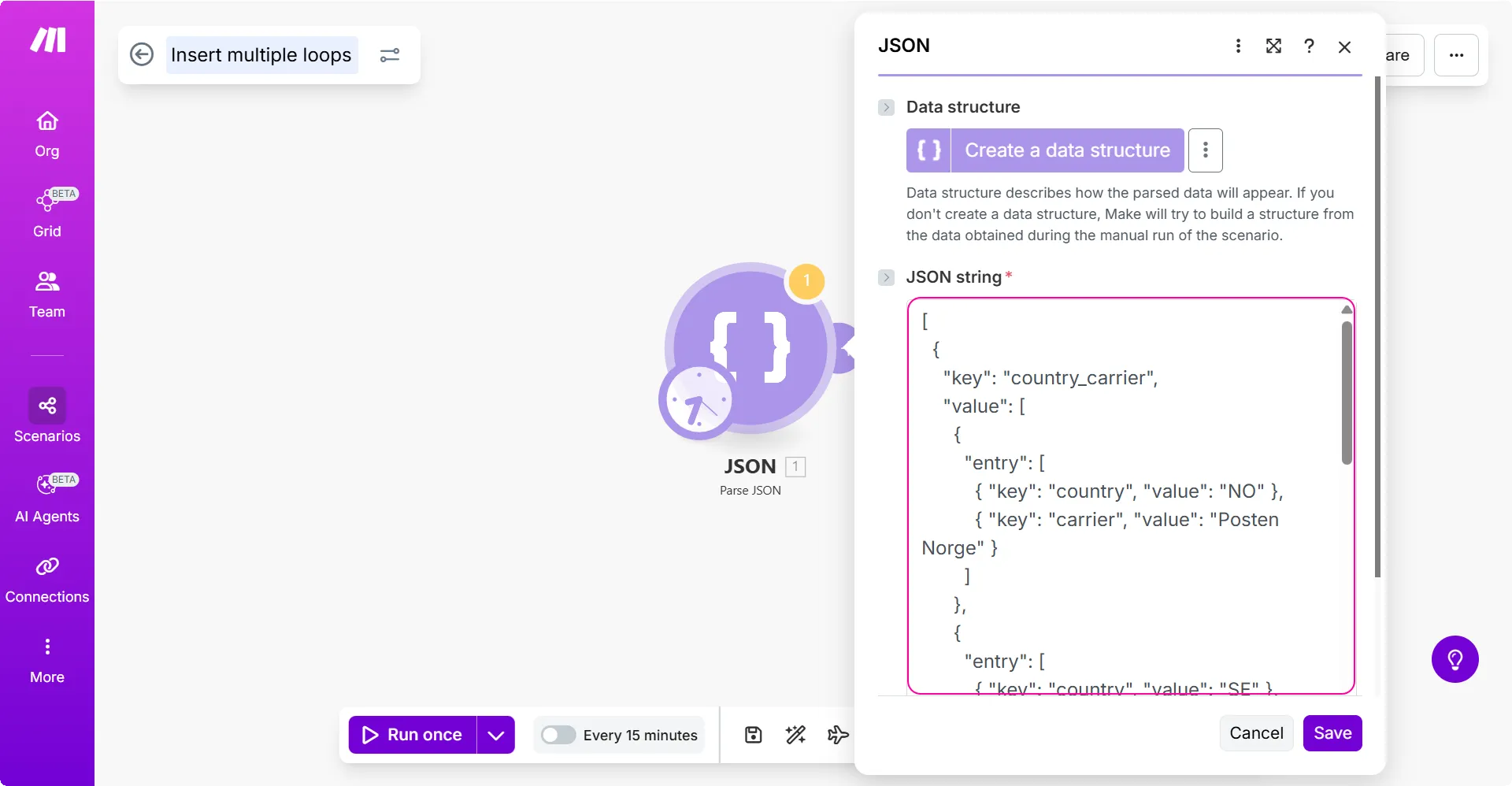Click the curly braces data structure icon

[928, 150]
